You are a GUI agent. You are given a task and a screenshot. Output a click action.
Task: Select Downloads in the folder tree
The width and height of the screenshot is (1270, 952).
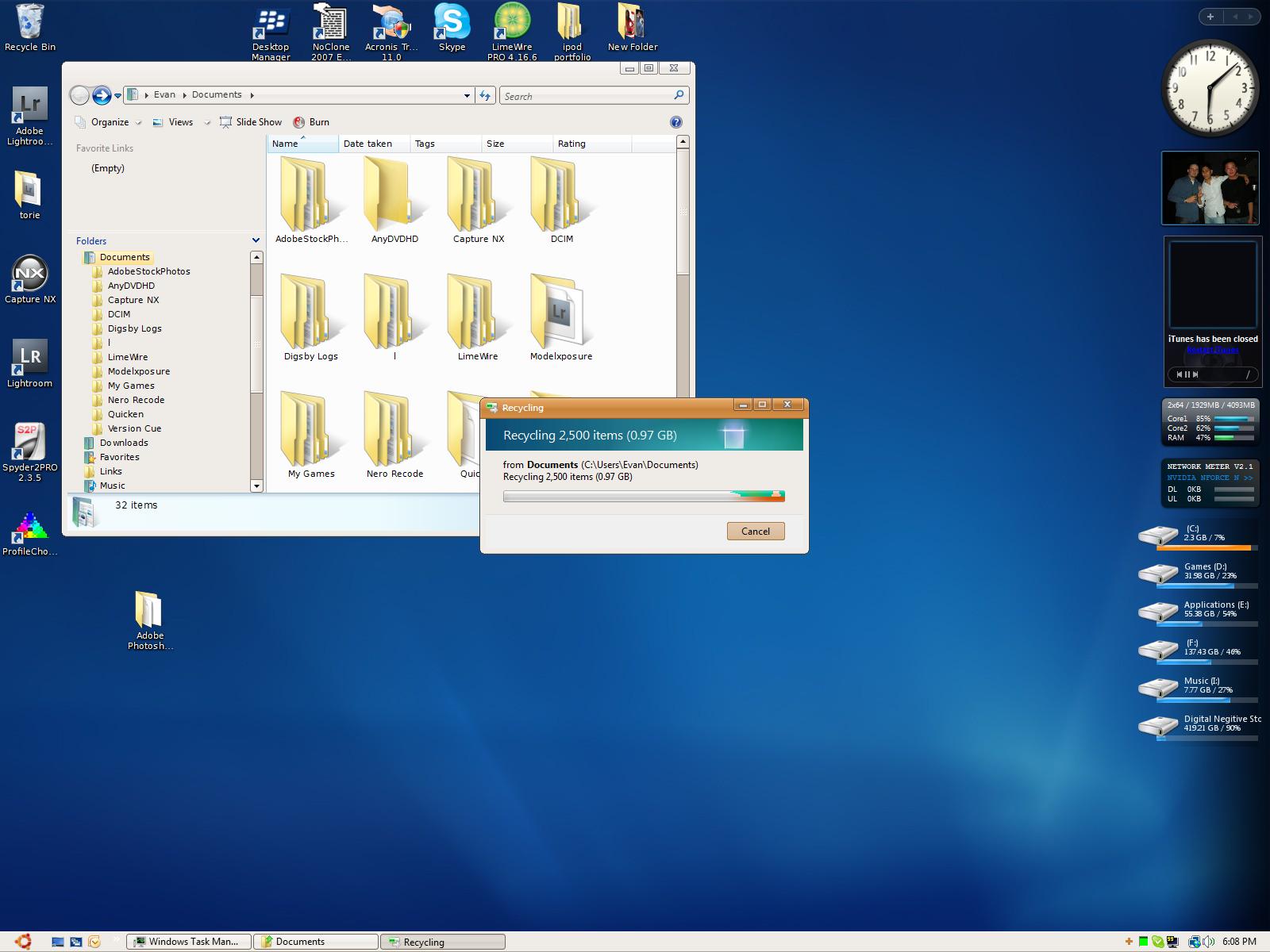[124, 443]
